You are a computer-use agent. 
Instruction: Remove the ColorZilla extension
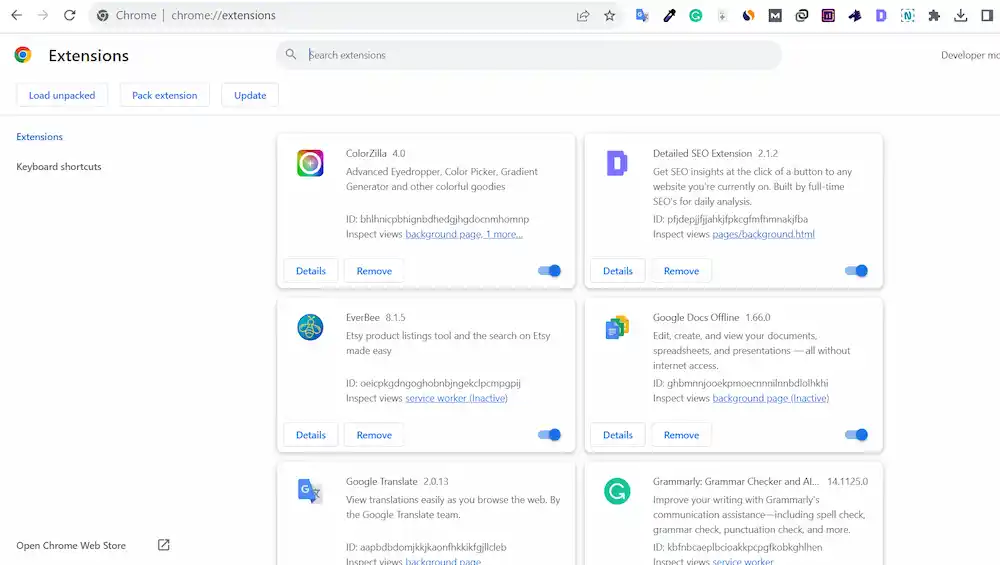pyautogui.click(x=374, y=271)
